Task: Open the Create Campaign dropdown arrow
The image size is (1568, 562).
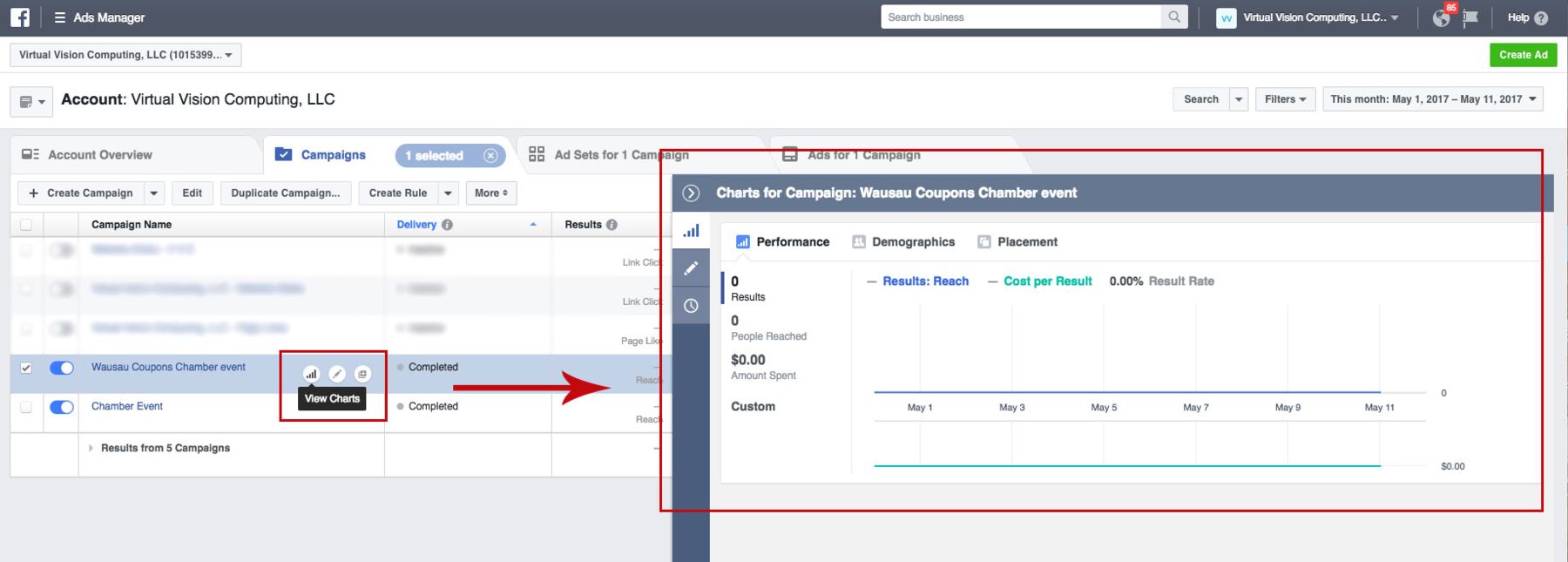Action: (154, 193)
